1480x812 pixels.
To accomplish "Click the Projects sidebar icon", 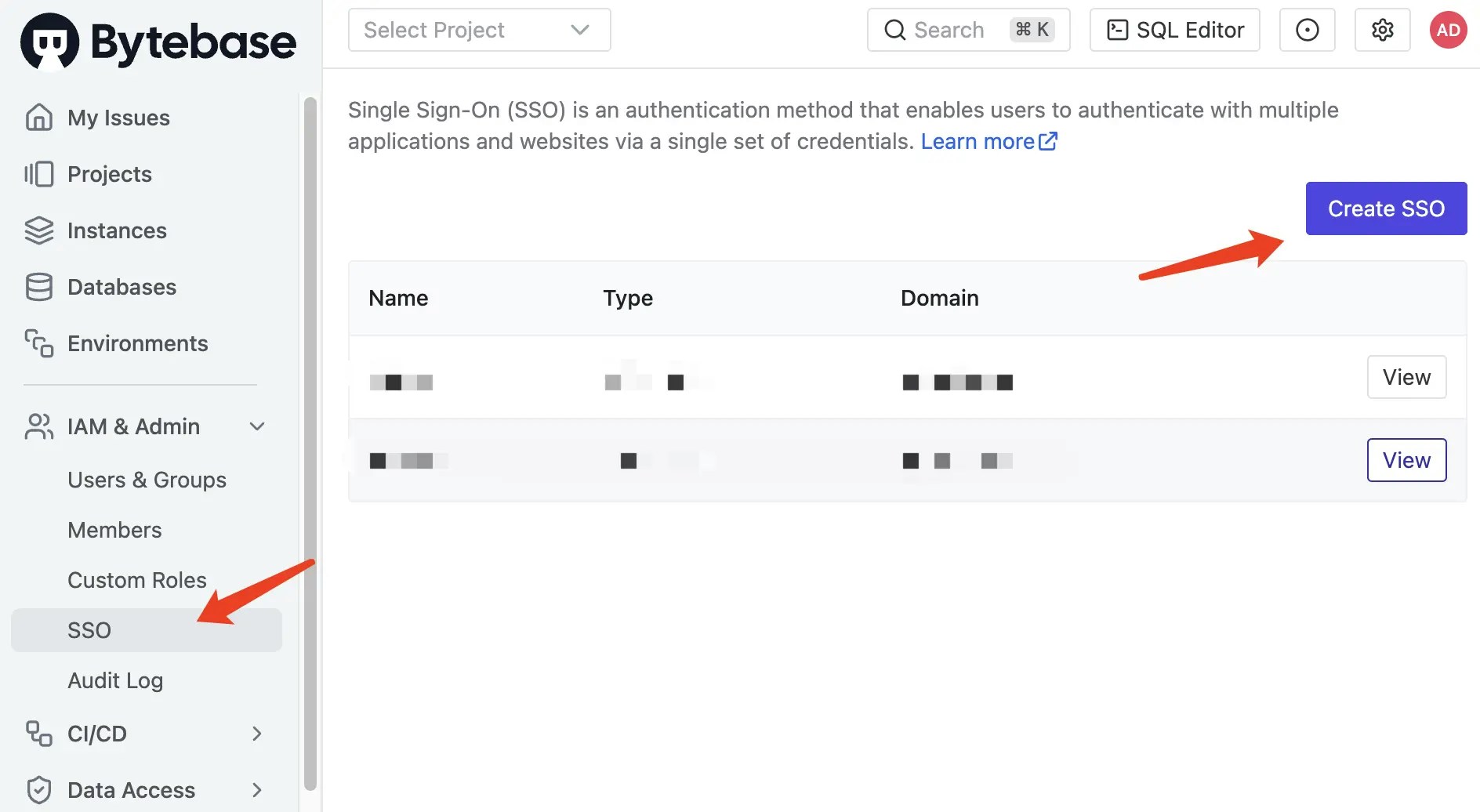I will point(38,174).
